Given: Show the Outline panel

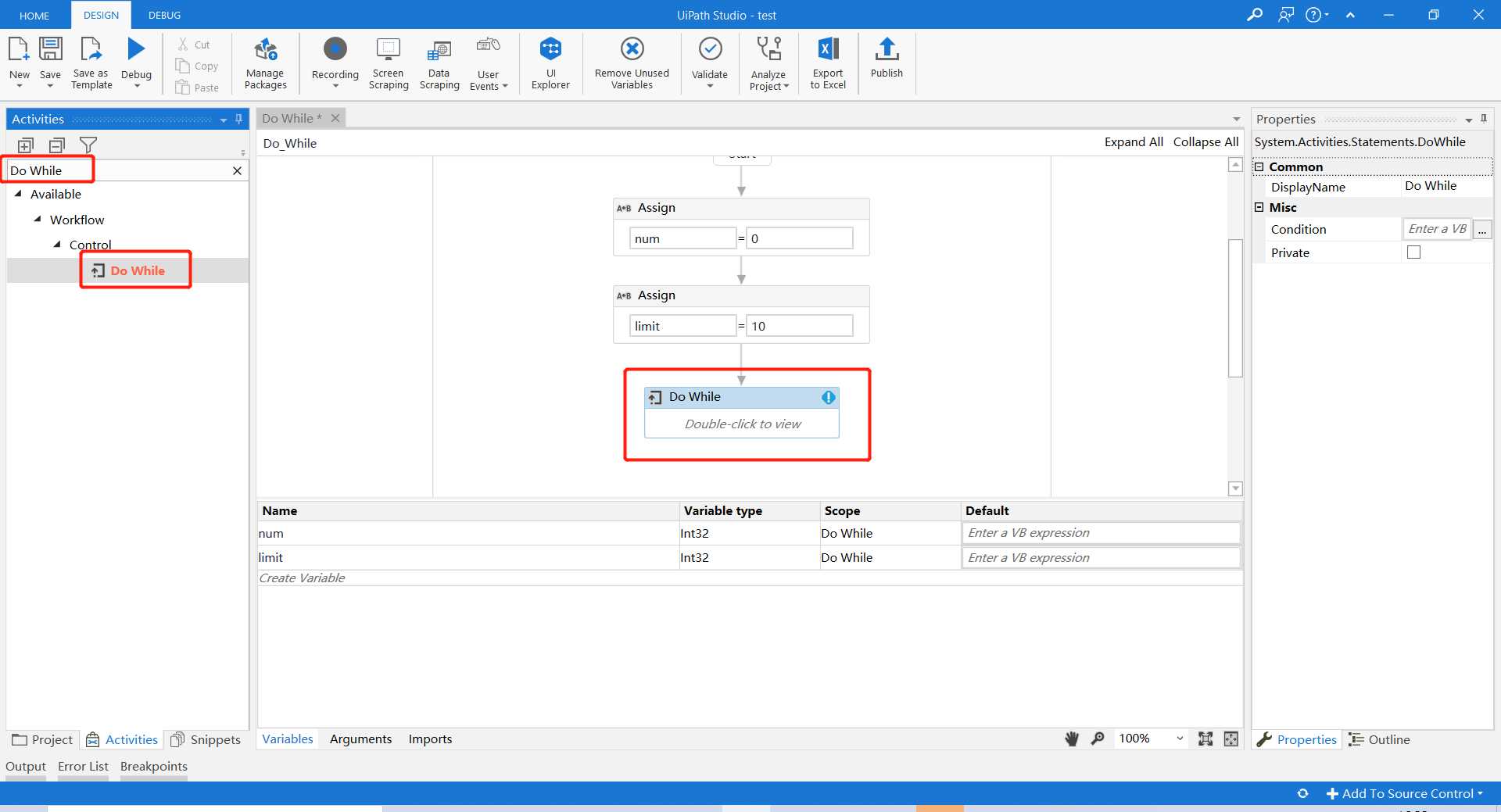Looking at the screenshot, I should 1379,739.
